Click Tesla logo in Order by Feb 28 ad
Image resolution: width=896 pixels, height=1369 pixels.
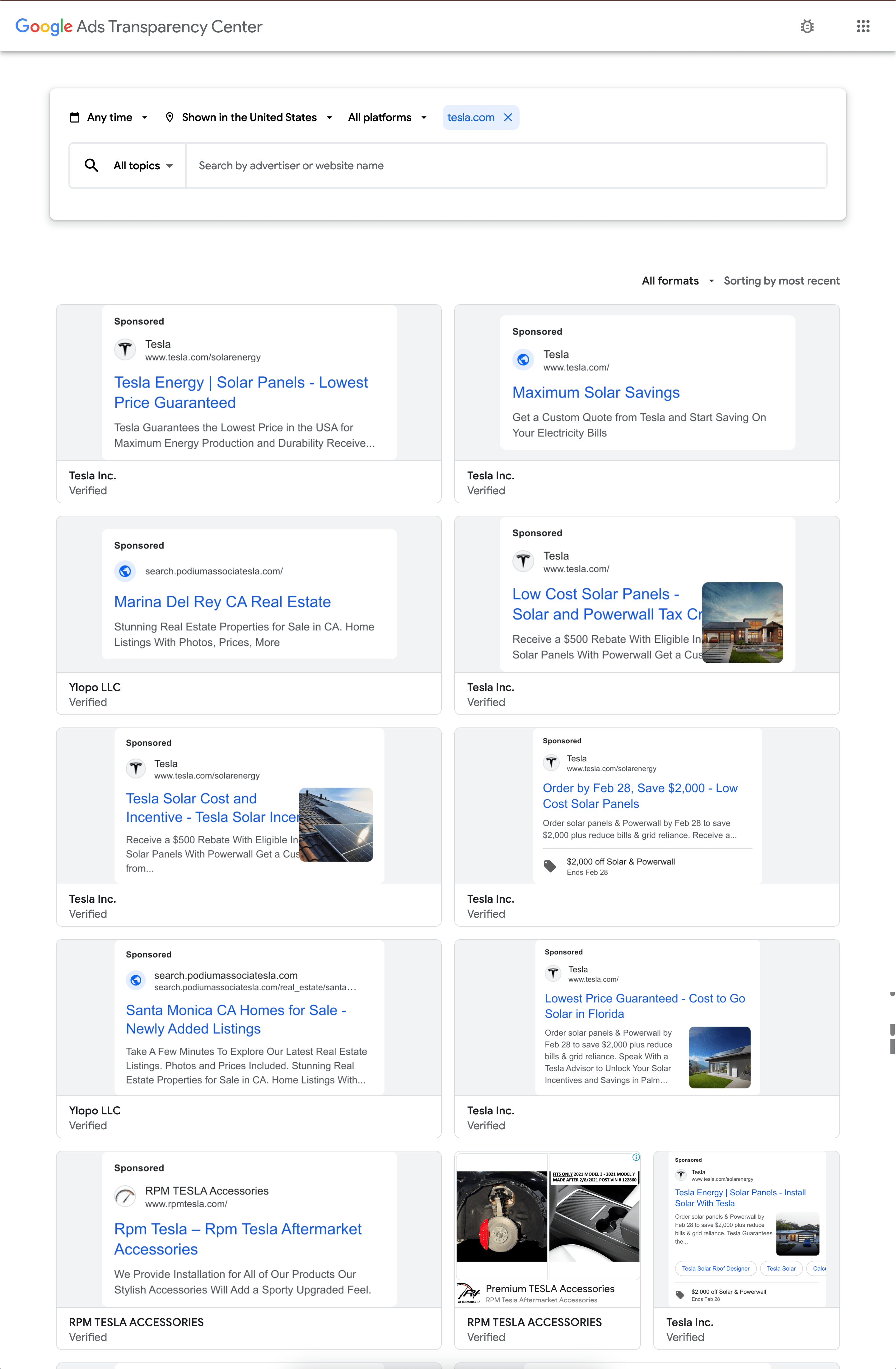click(551, 762)
